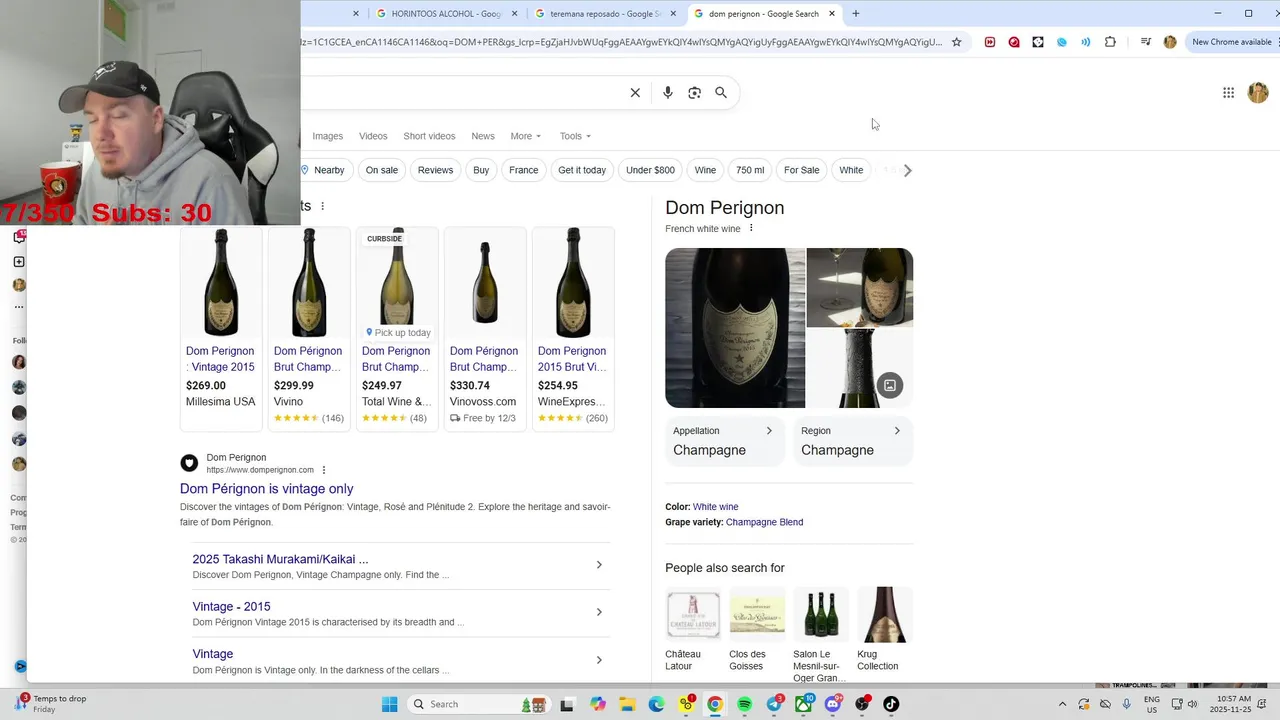Screen dimensions: 1280x720
Task: Close the teremana reposado tab
Action: pyautogui.click(x=673, y=14)
